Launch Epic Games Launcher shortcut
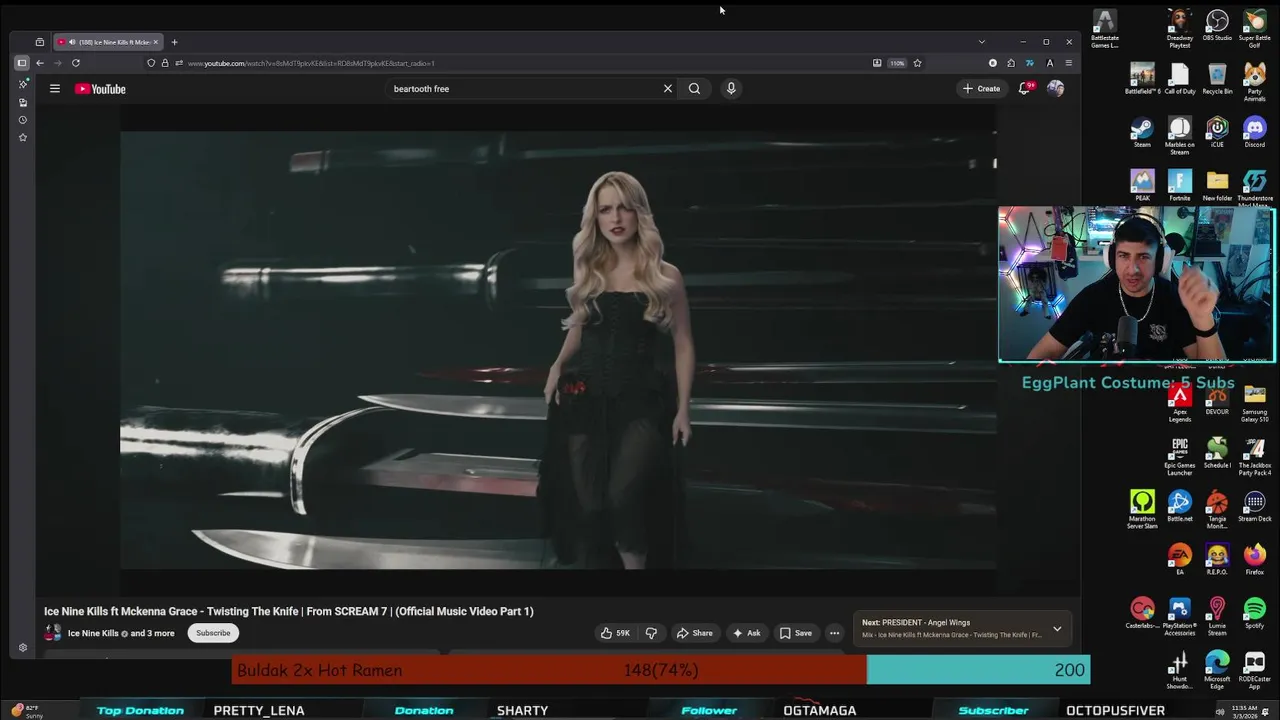The height and width of the screenshot is (720, 1280). pyautogui.click(x=1180, y=457)
